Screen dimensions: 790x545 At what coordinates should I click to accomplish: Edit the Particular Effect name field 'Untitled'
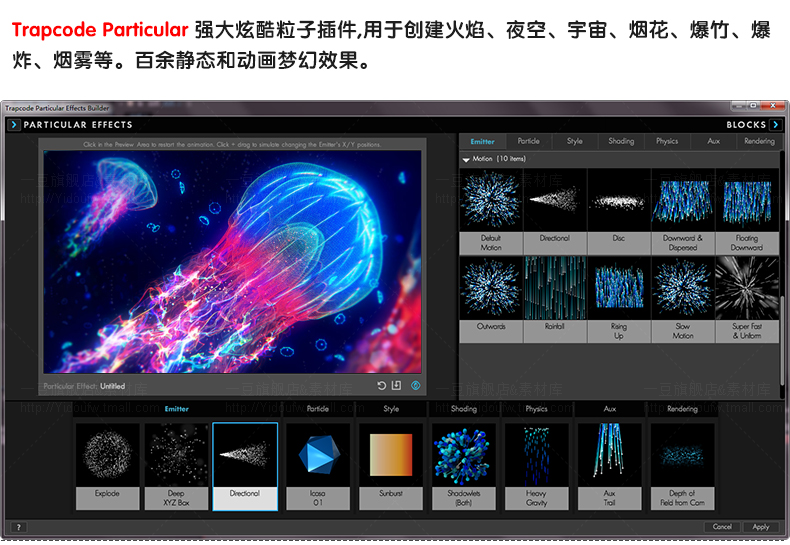point(113,386)
